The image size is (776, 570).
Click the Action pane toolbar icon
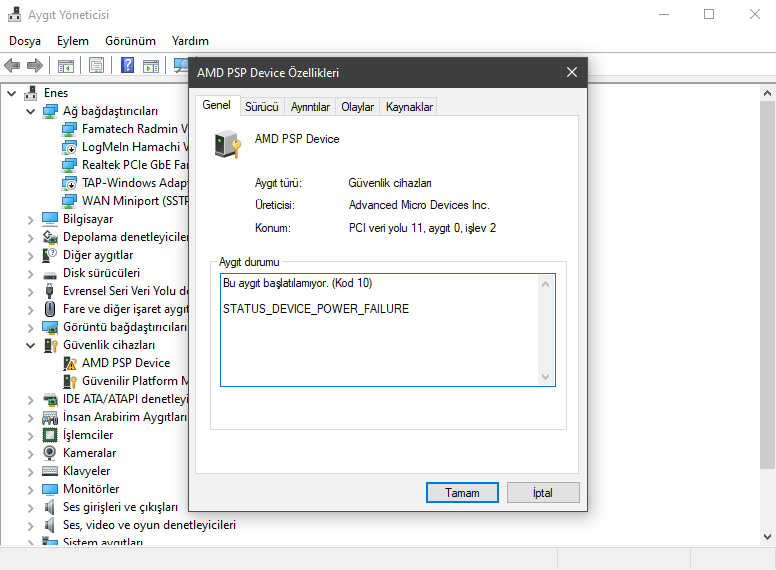(151, 65)
